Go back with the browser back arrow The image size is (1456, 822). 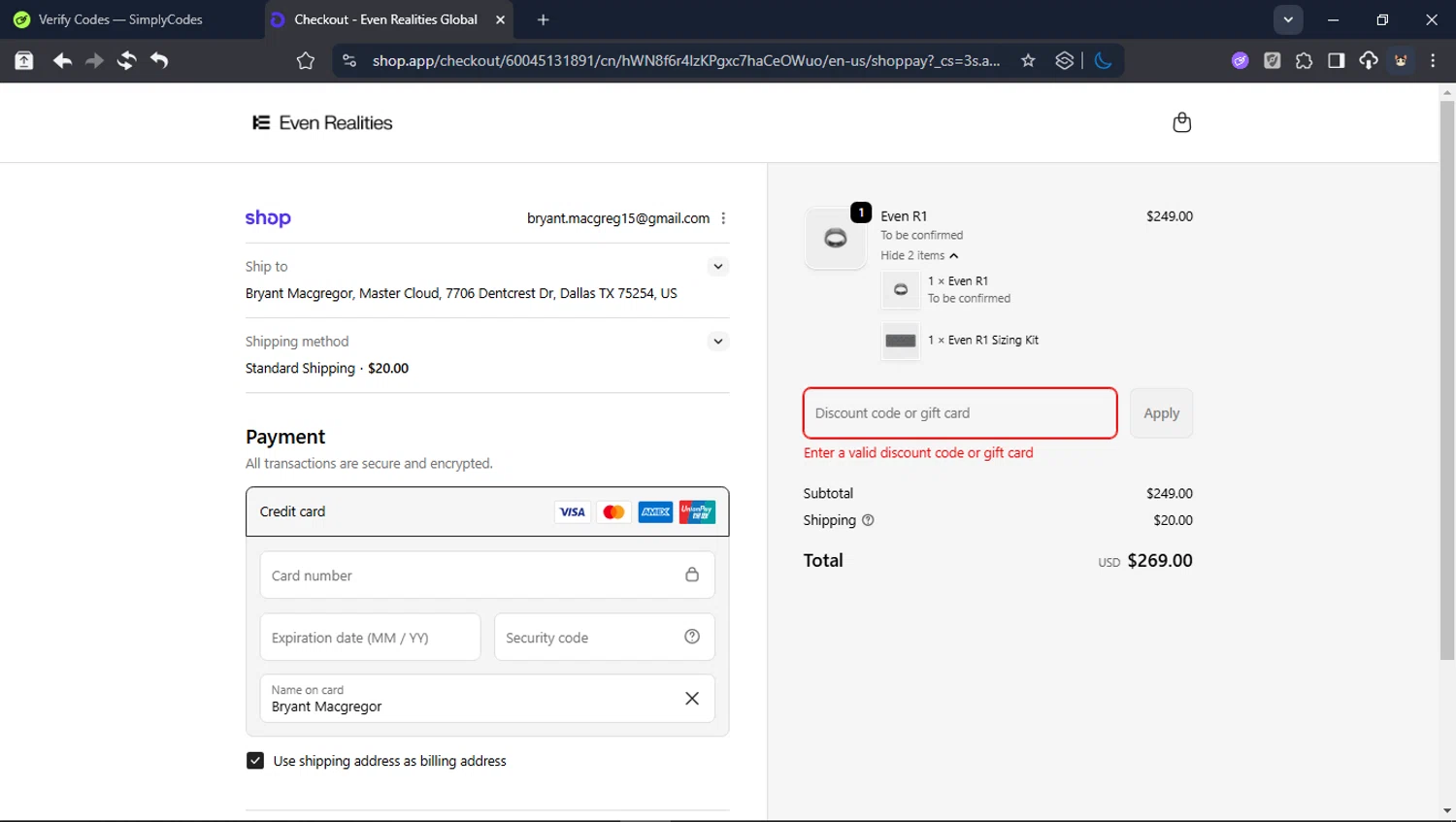(62, 60)
